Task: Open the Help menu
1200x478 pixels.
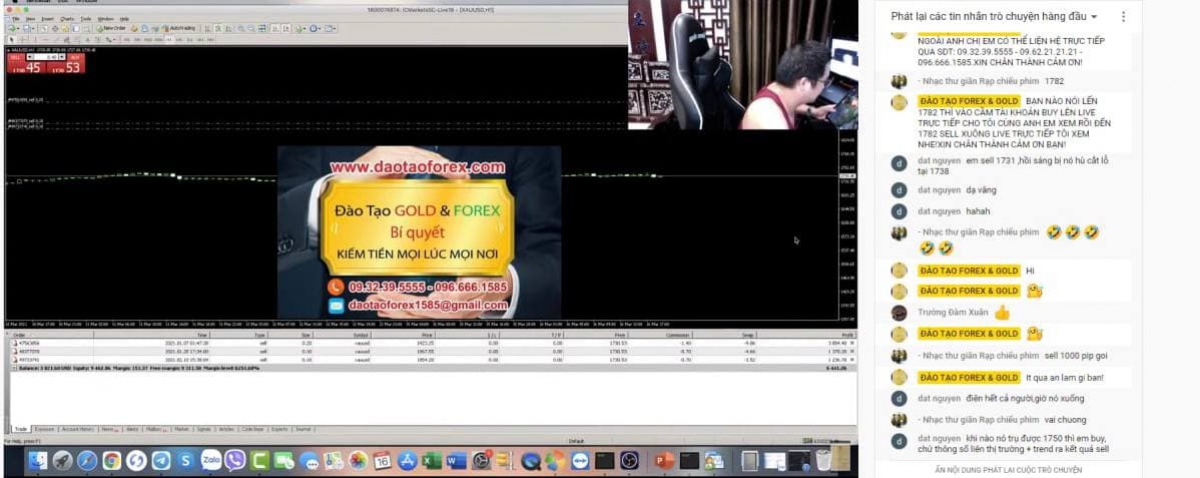Action: [x=124, y=19]
